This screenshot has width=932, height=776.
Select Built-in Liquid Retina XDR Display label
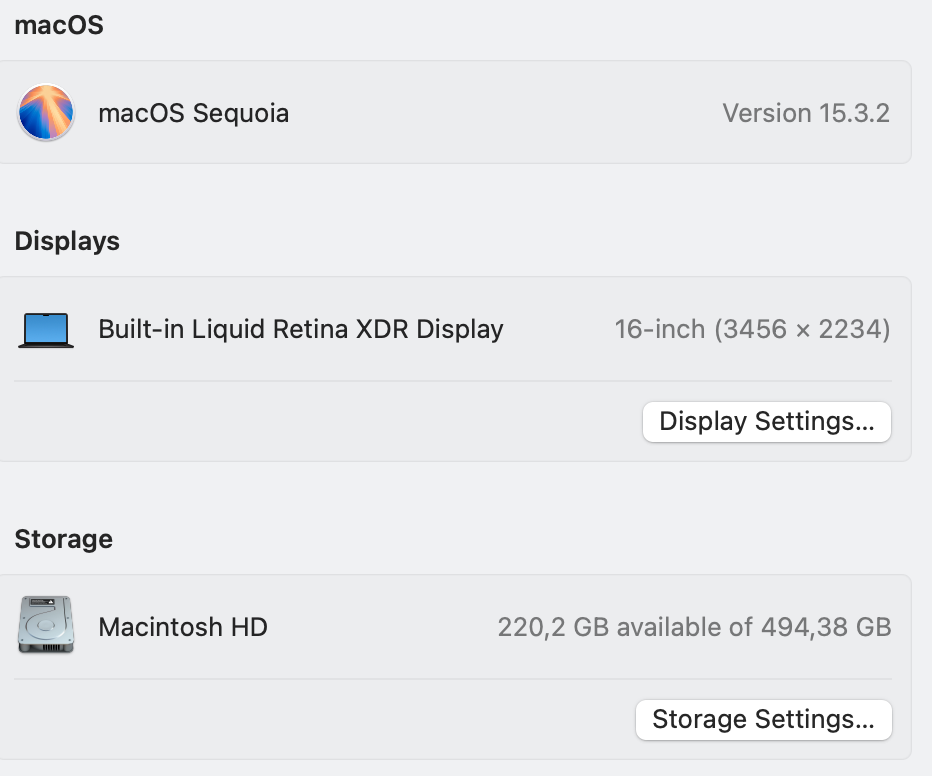301,329
